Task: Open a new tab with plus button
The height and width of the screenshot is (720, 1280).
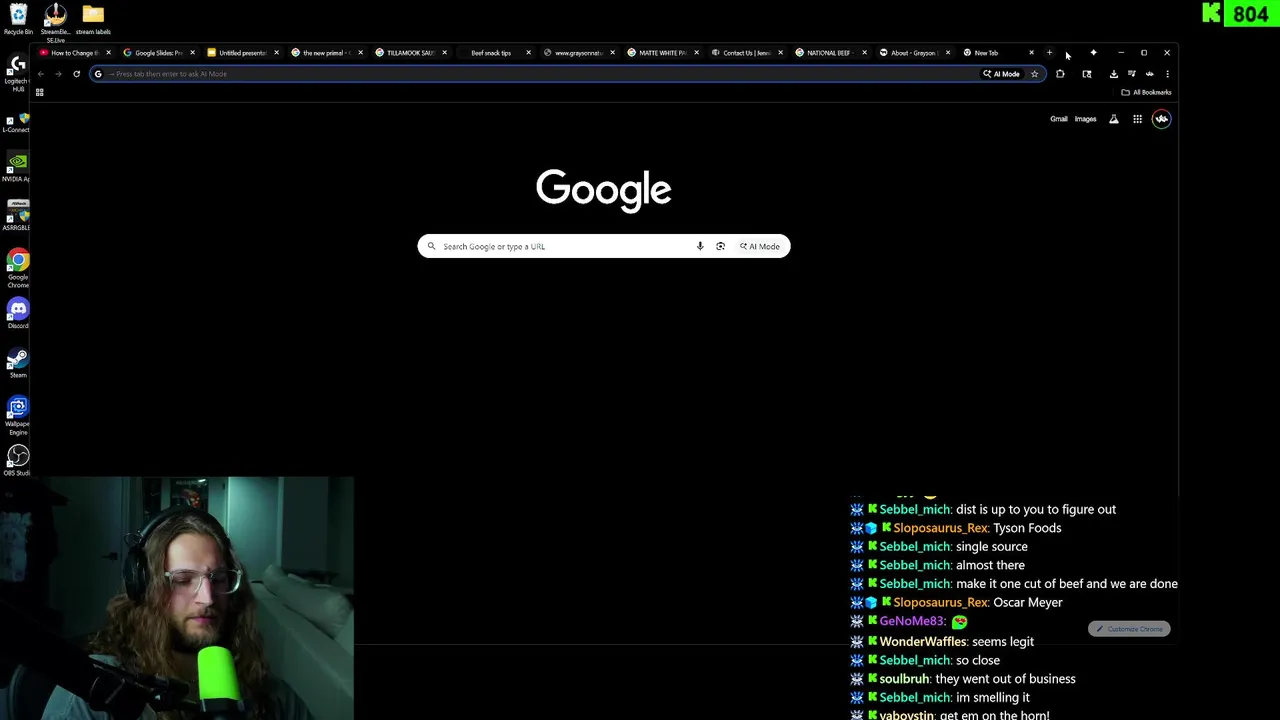Action: click(x=1049, y=53)
